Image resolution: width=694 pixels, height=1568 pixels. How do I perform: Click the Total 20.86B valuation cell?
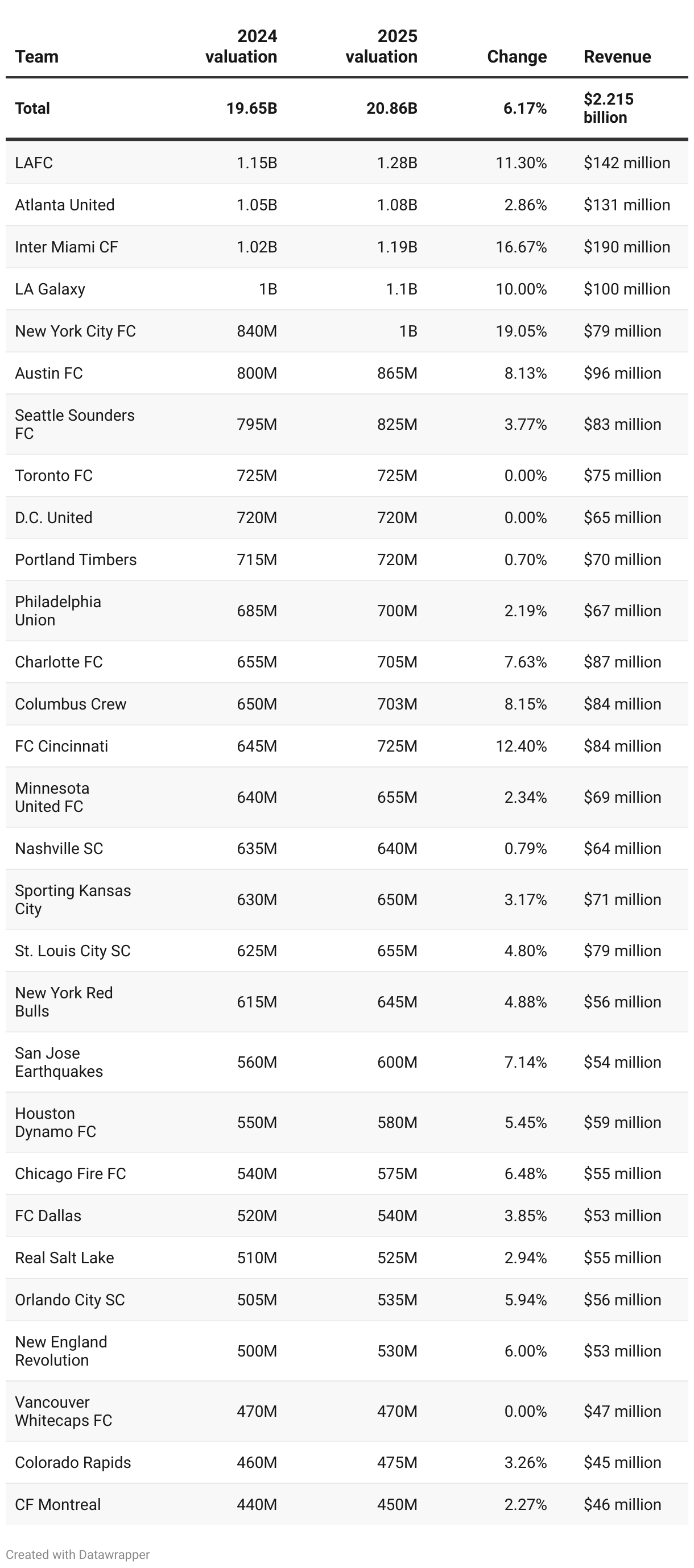[392, 109]
